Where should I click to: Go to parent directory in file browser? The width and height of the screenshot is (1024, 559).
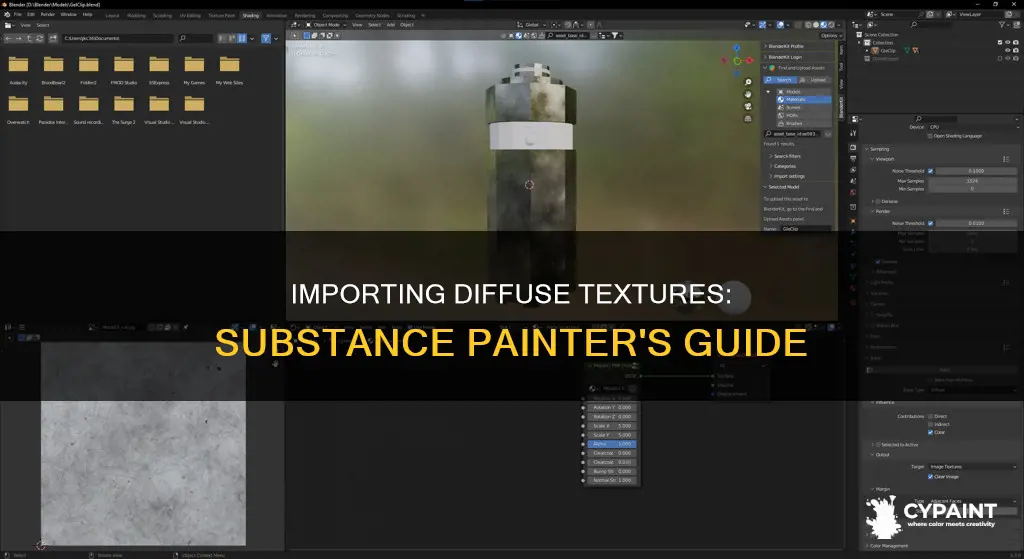click(29, 39)
